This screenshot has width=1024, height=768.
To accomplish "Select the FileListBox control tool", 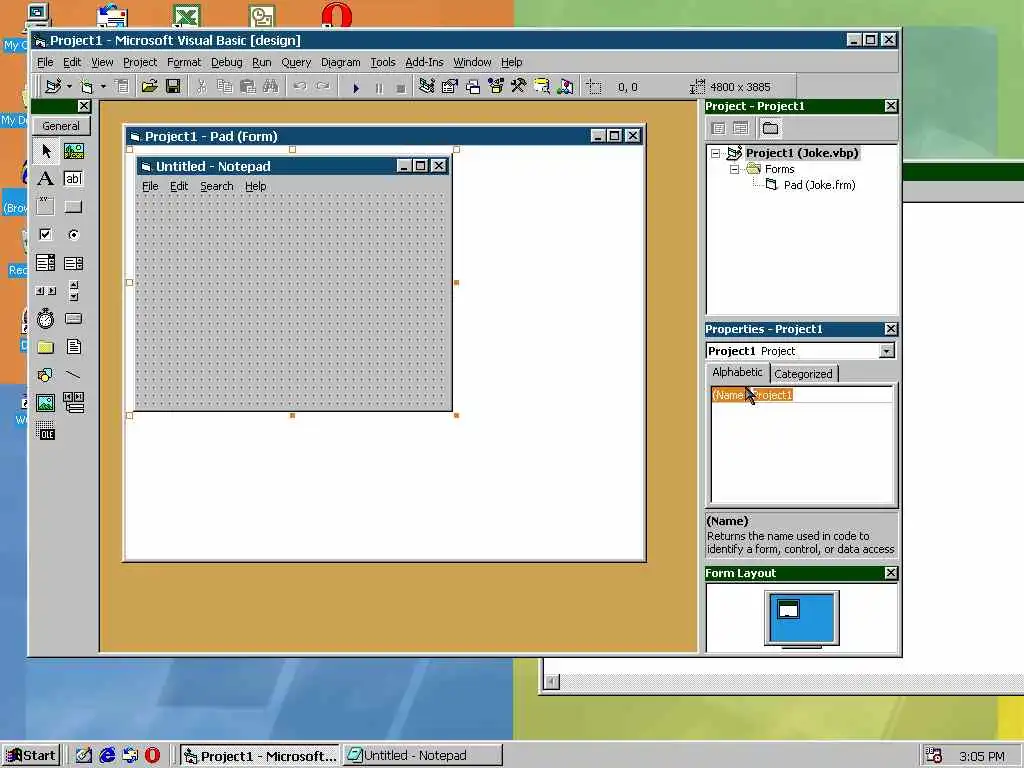I will tap(74, 347).
